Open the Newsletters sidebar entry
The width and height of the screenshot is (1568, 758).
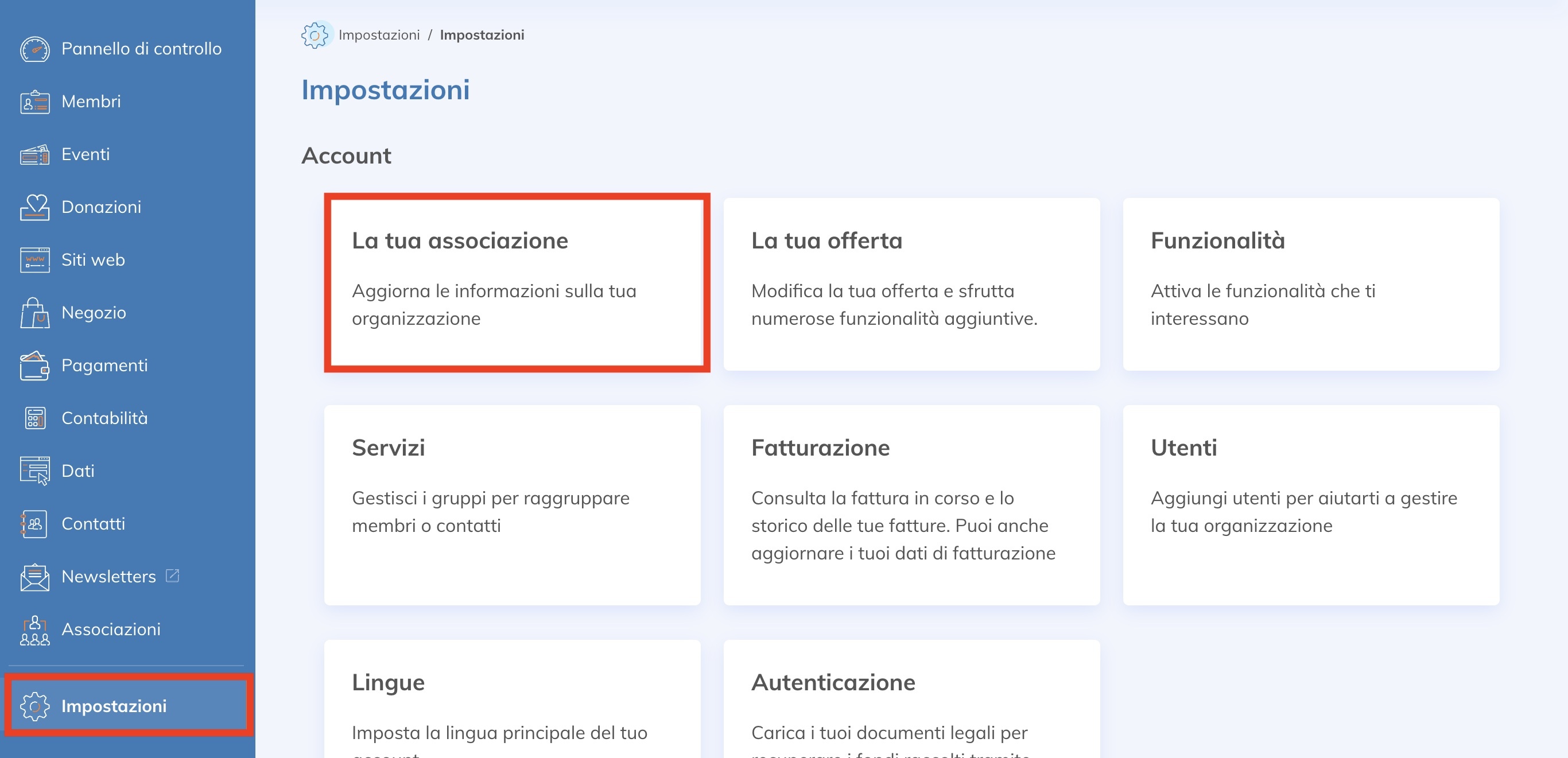(x=108, y=576)
